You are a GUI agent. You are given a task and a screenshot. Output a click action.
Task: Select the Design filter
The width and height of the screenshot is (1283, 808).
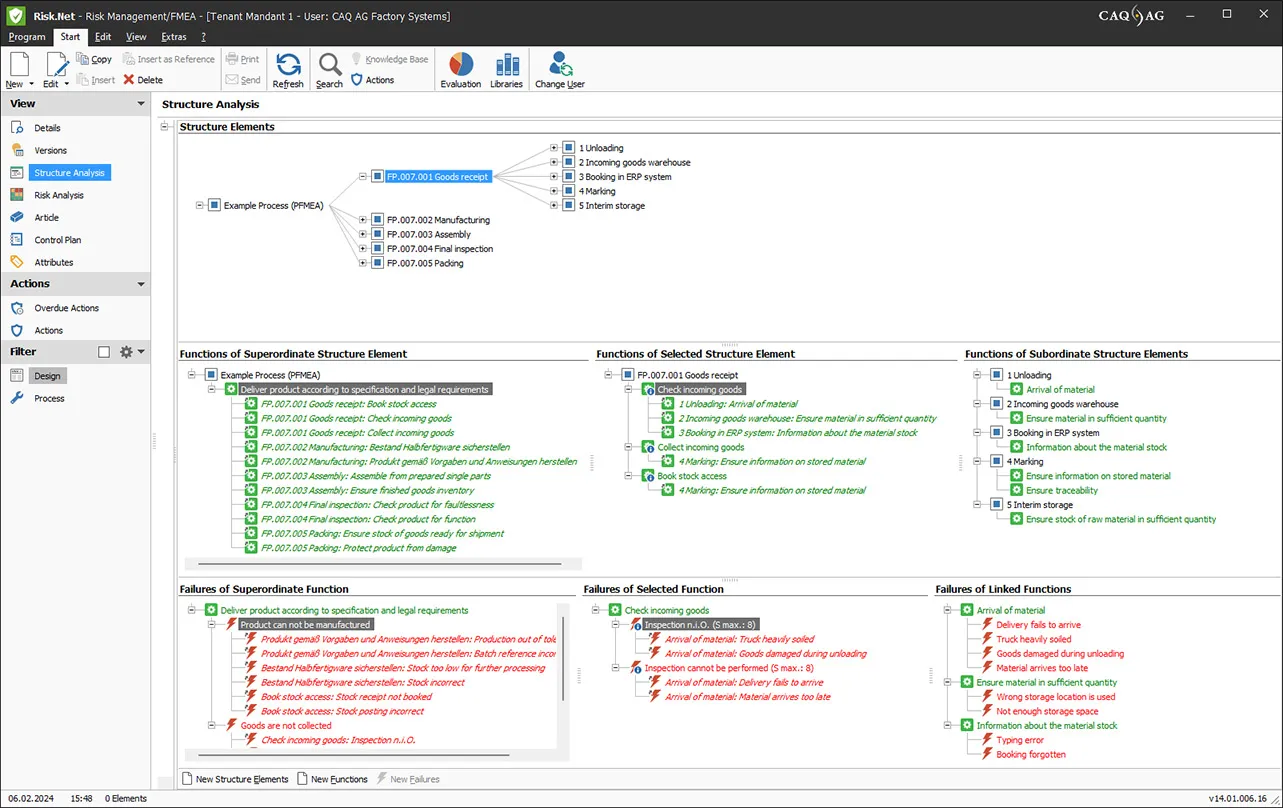(48, 376)
